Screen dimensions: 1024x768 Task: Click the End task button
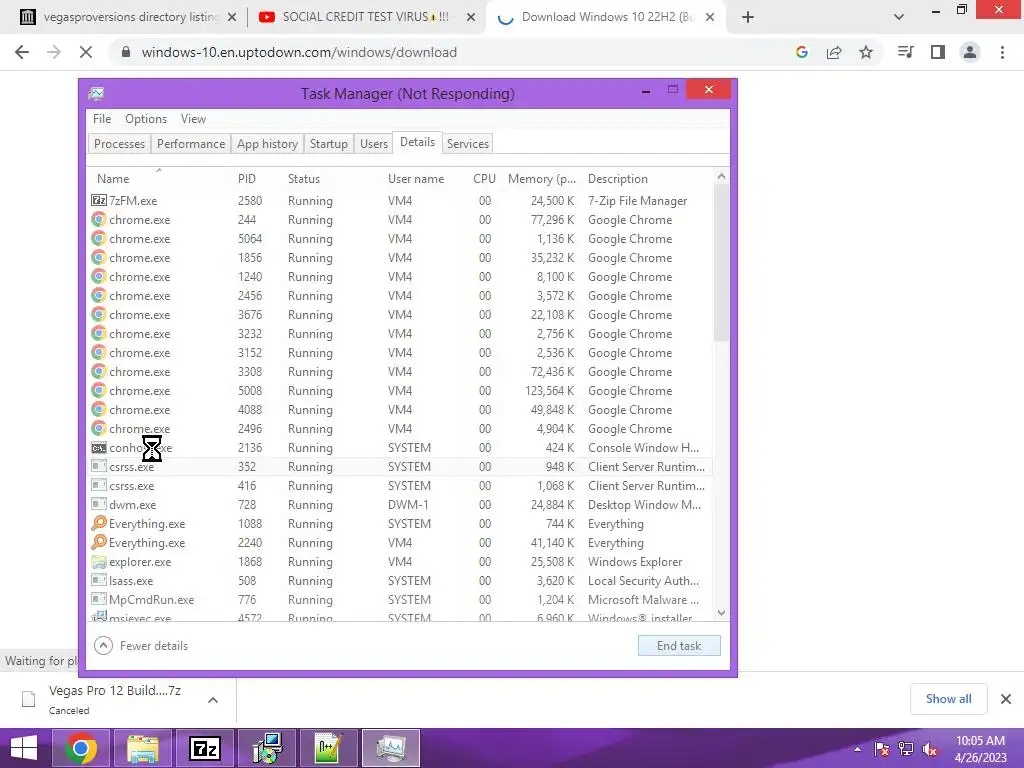pyautogui.click(x=679, y=646)
